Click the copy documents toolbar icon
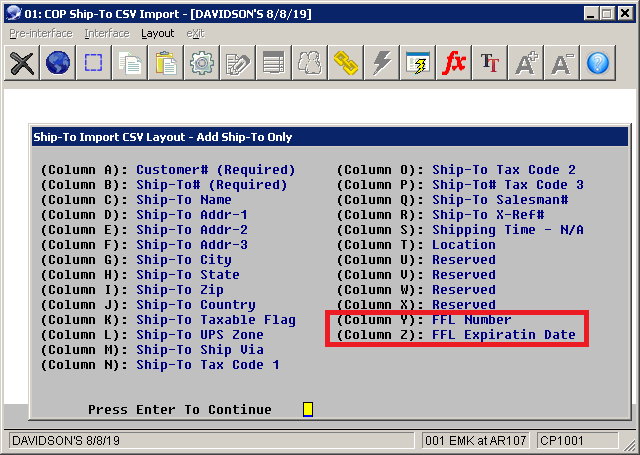640x455 pixels. point(130,63)
